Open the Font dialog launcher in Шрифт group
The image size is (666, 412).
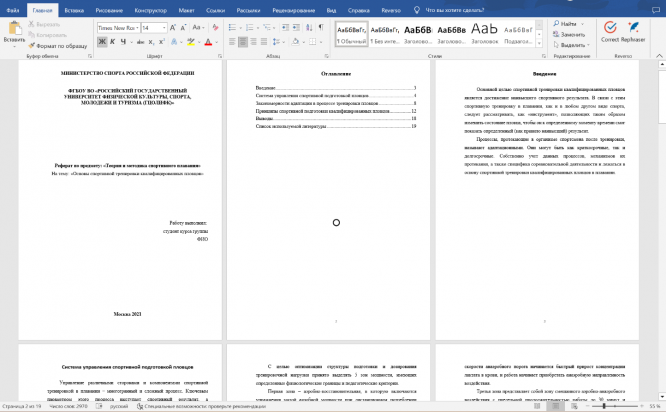[x=220, y=56]
